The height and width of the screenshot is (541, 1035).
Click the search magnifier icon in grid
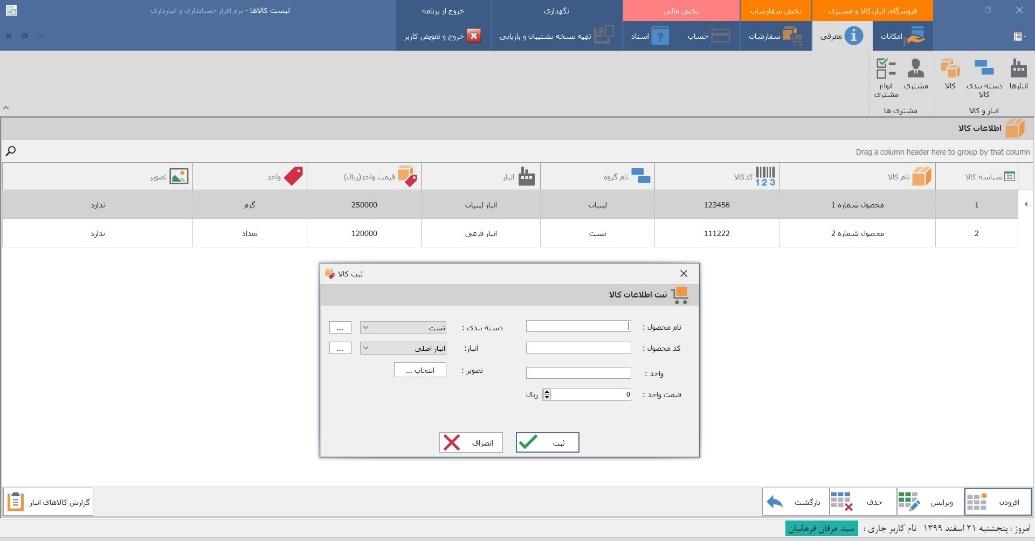click(11, 151)
